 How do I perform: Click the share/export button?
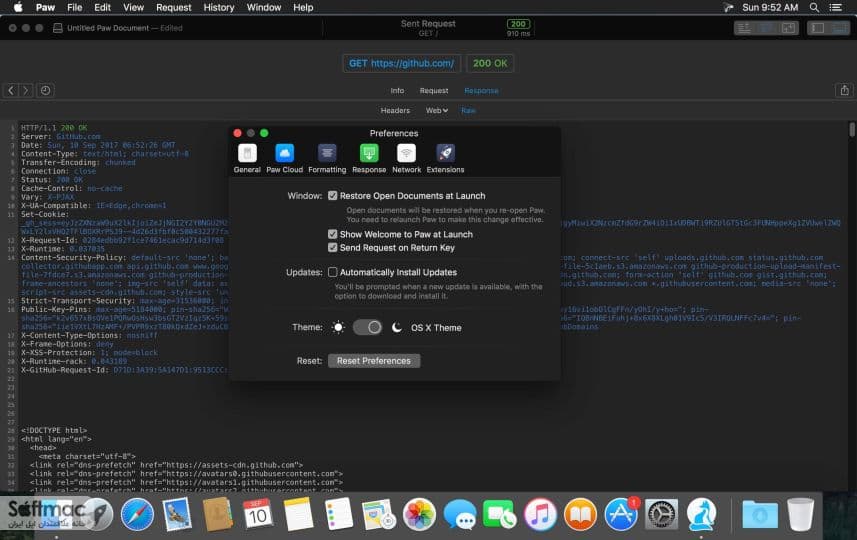pyautogui.click(x=844, y=90)
